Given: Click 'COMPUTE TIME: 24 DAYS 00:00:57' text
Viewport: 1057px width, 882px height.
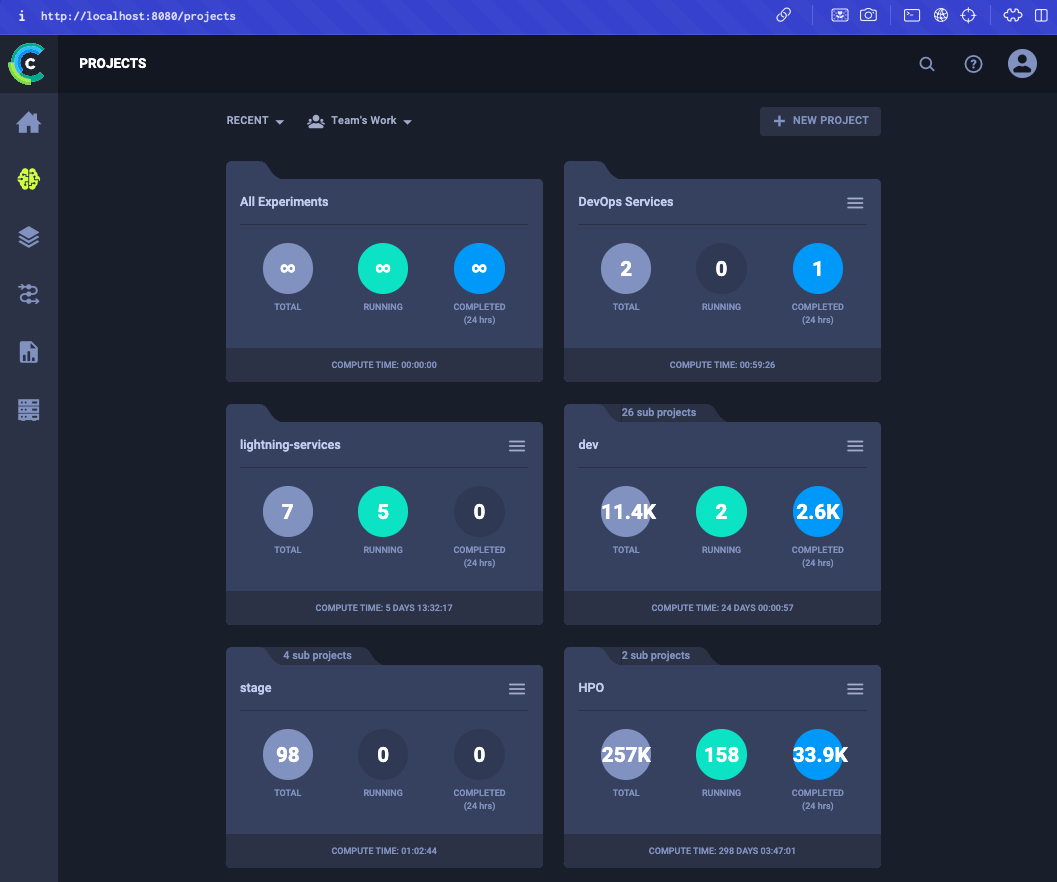Looking at the screenshot, I should pos(722,608).
